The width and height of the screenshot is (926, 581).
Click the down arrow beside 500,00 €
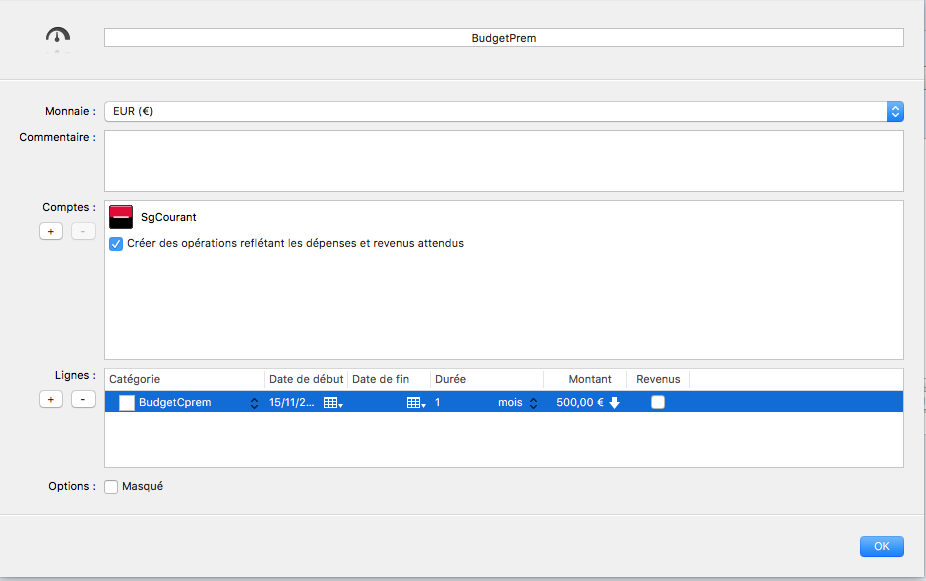615,403
